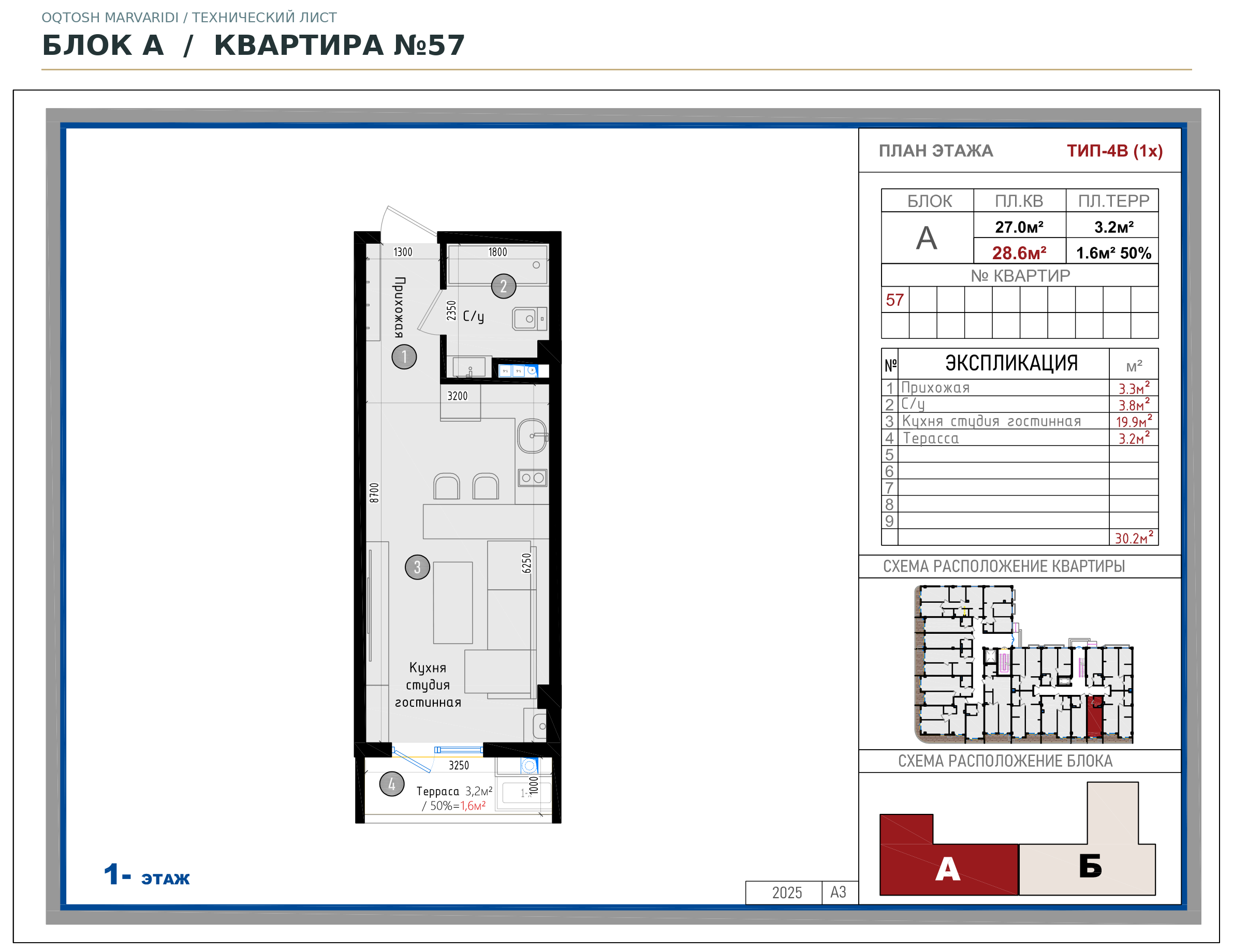Click the С/у label in the bathroom
Viewport: 1233px width, 952px height.
pyautogui.click(x=473, y=316)
